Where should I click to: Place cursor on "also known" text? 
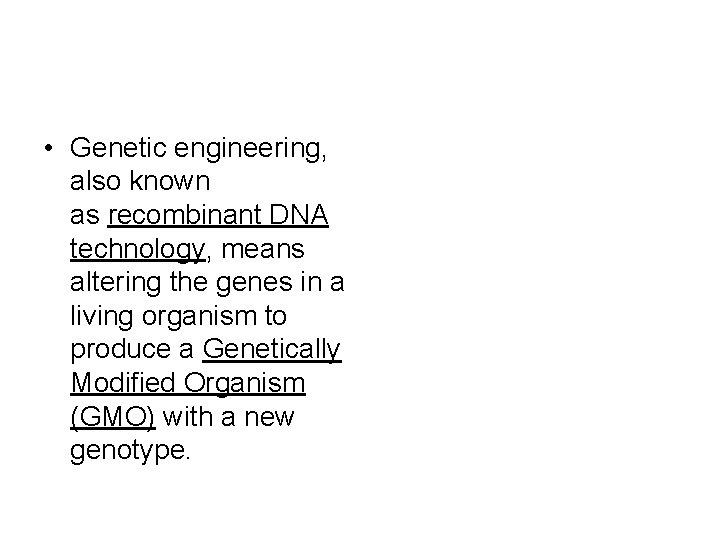pyautogui.click(x=140, y=181)
